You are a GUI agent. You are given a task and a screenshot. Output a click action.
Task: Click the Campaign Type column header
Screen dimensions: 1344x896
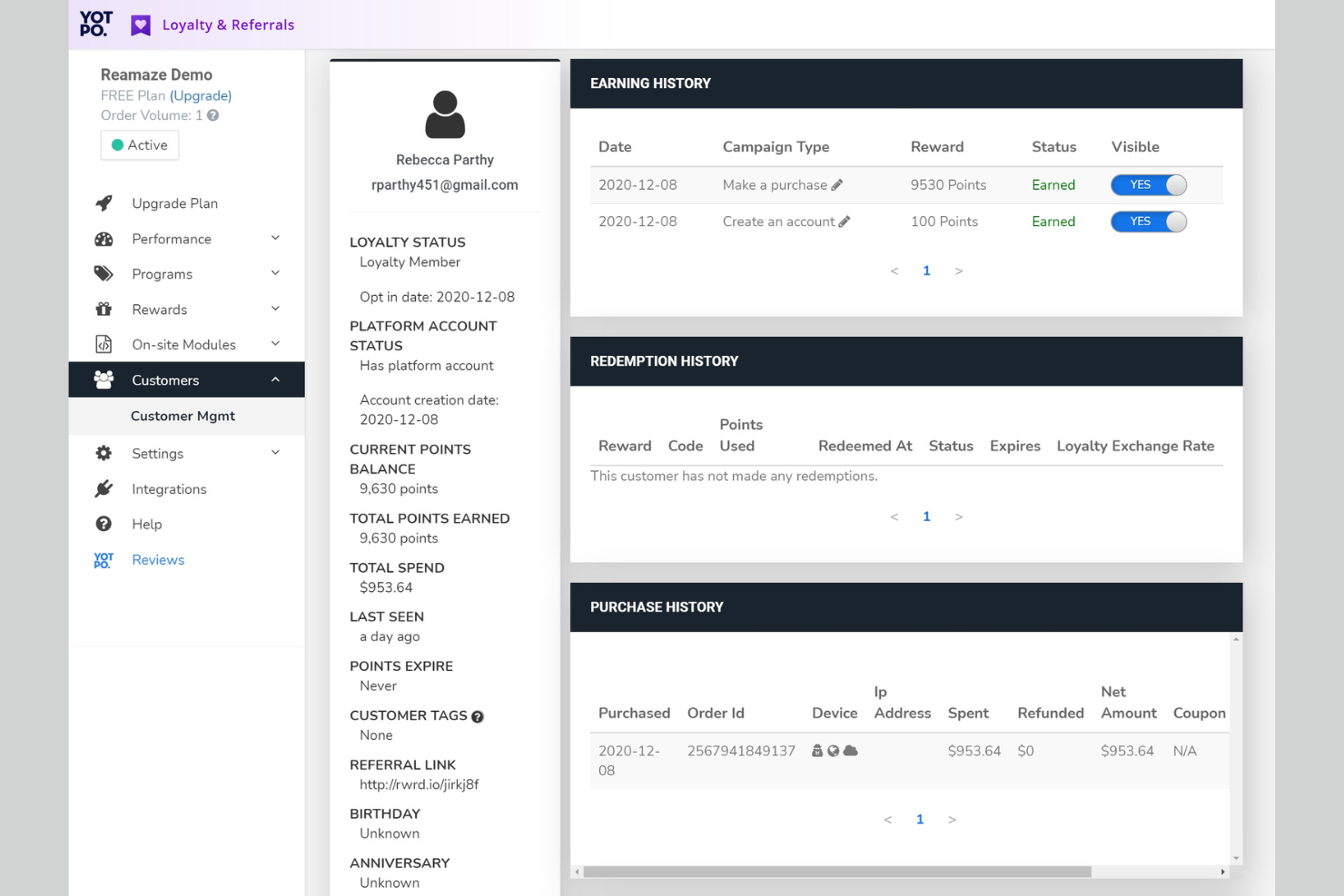coord(776,147)
